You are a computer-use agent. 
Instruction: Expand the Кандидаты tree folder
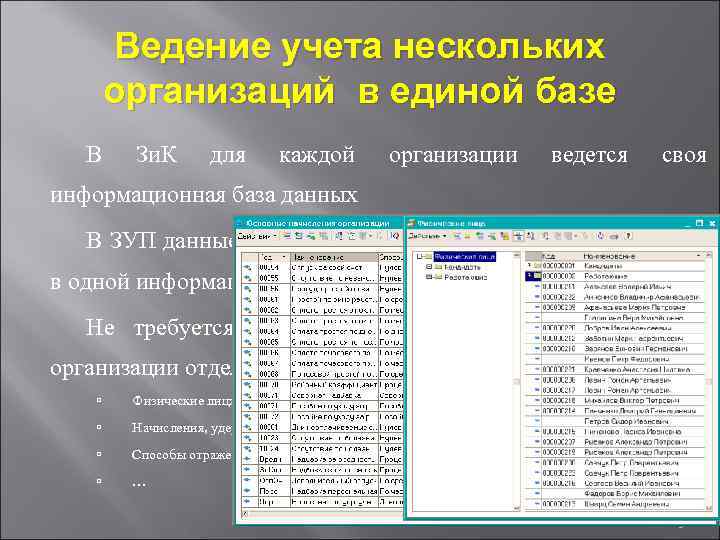point(429,267)
